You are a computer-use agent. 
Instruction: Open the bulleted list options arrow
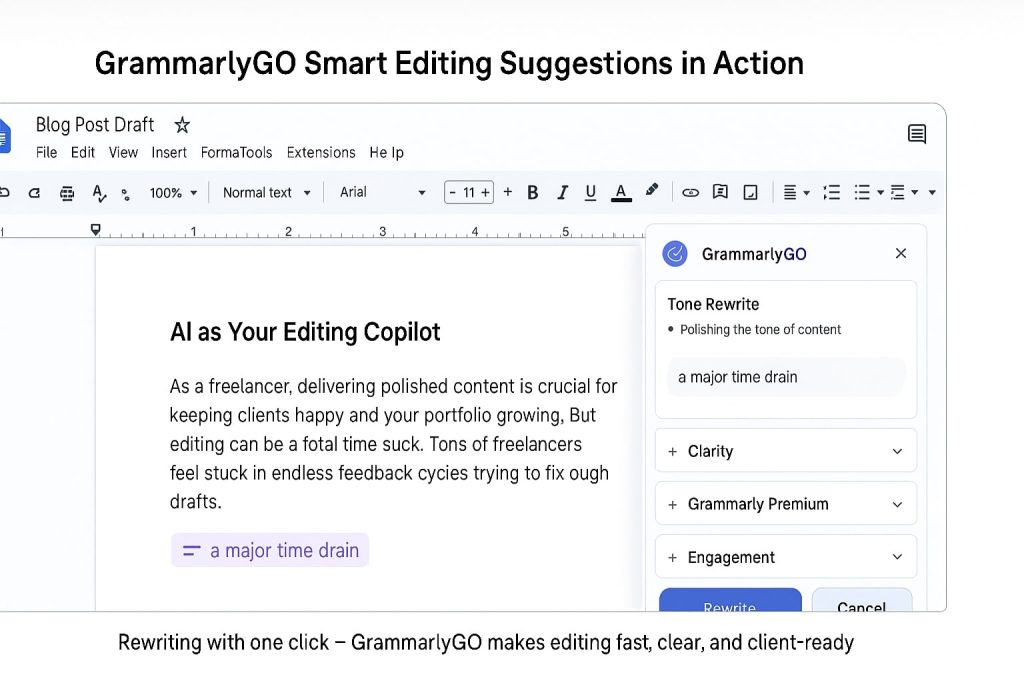coord(880,193)
